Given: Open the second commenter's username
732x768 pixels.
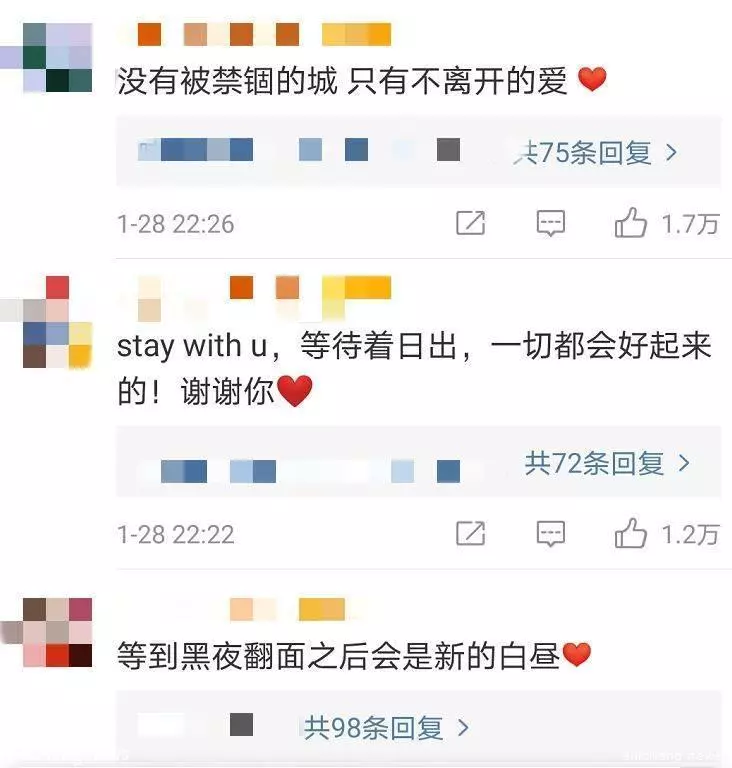Looking at the screenshot, I should [265, 292].
